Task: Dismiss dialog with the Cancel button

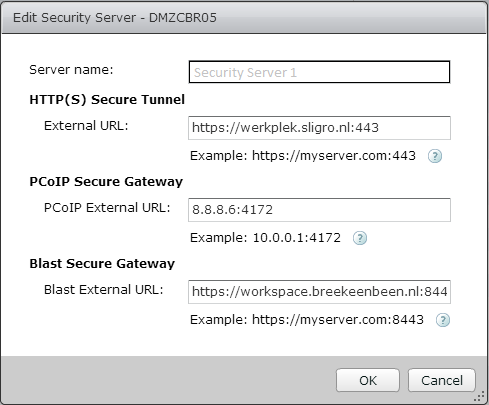Action: 442,380
